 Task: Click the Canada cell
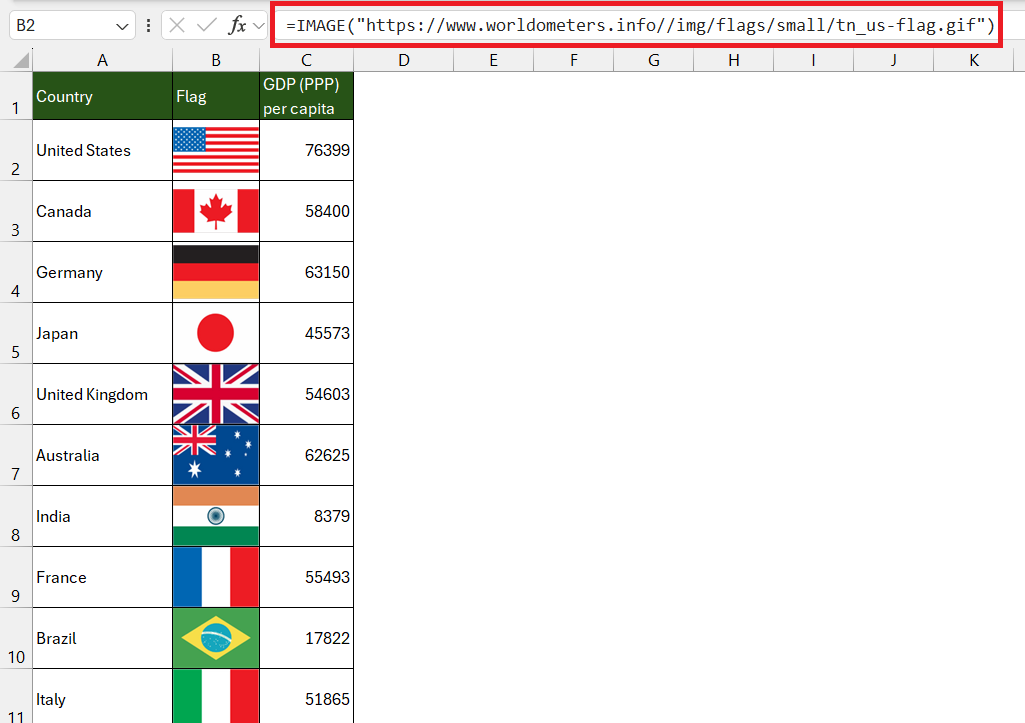(103, 211)
